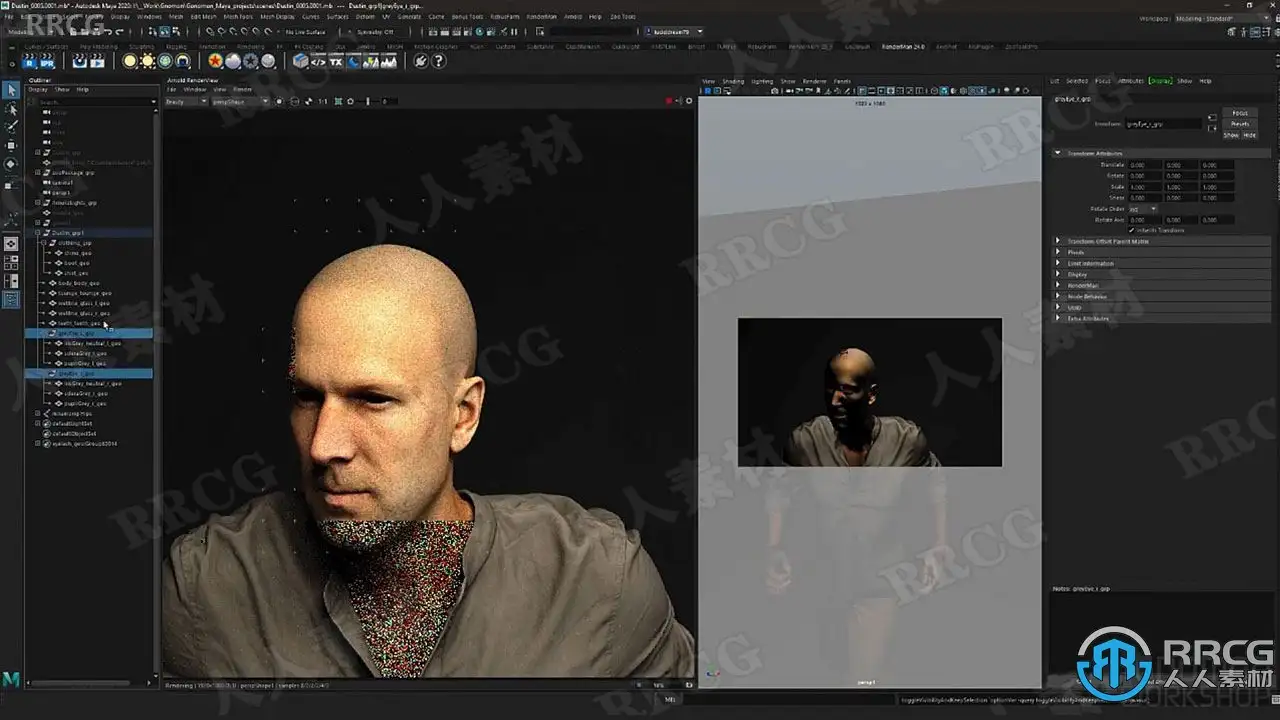
Task: Select clothing_grp in the Outliner
Action: [x=75, y=243]
